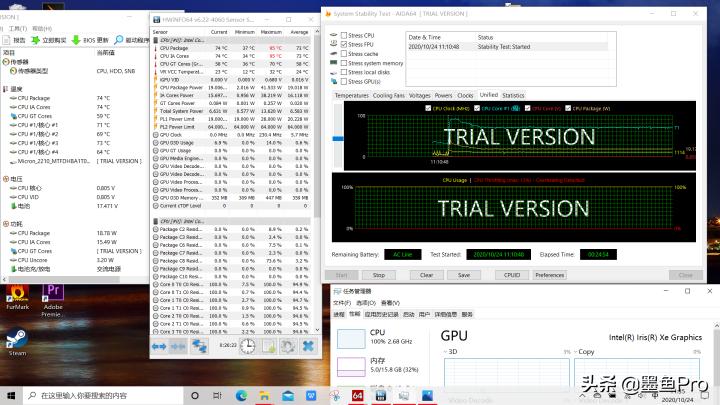Open Adobe Premiere desktop shortcut
The height and width of the screenshot is (405, 720).
(x=53, y=294)
